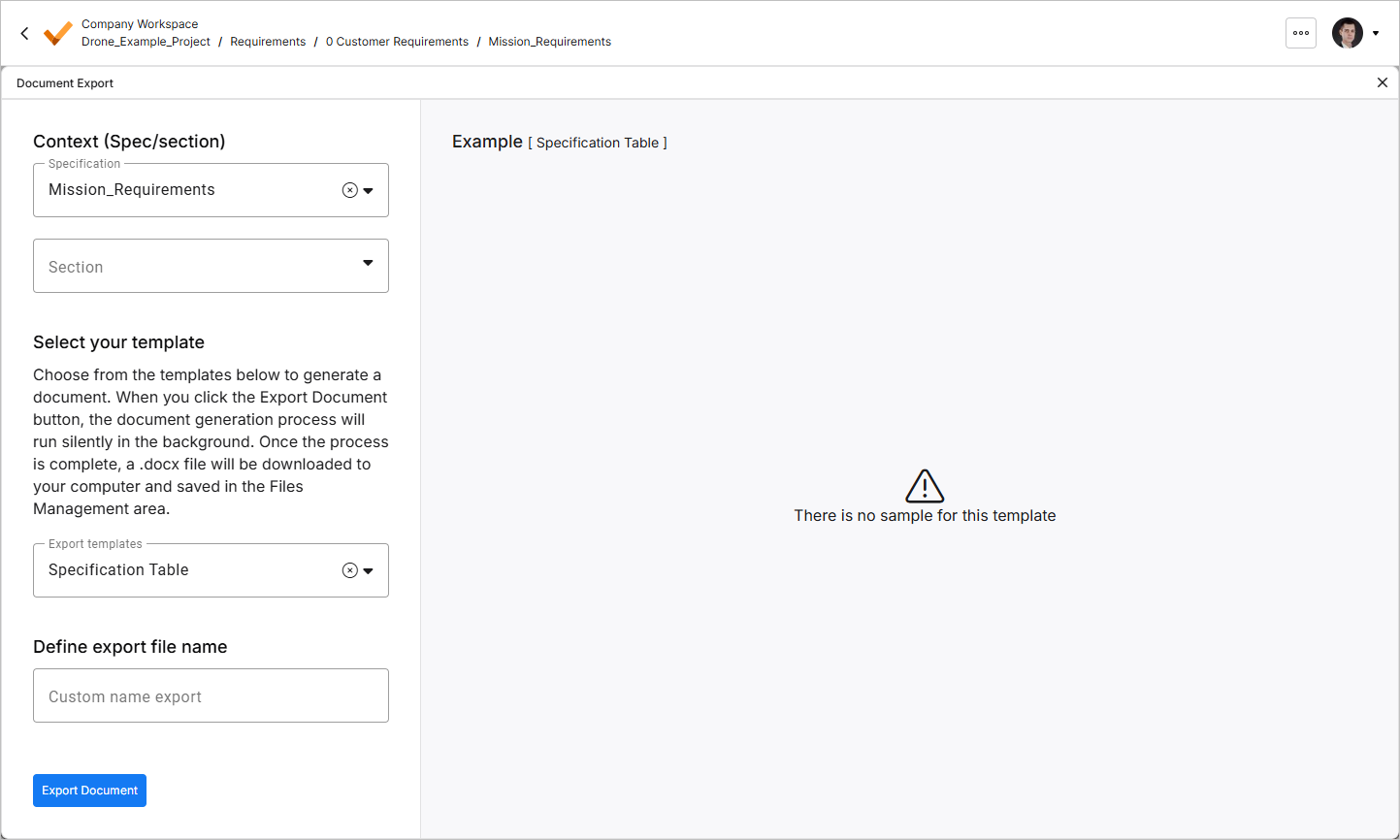The image size is (1400, 840).
Task: Click the warning triangle icon
Action: pyautogui.click(x=925, y=486)
